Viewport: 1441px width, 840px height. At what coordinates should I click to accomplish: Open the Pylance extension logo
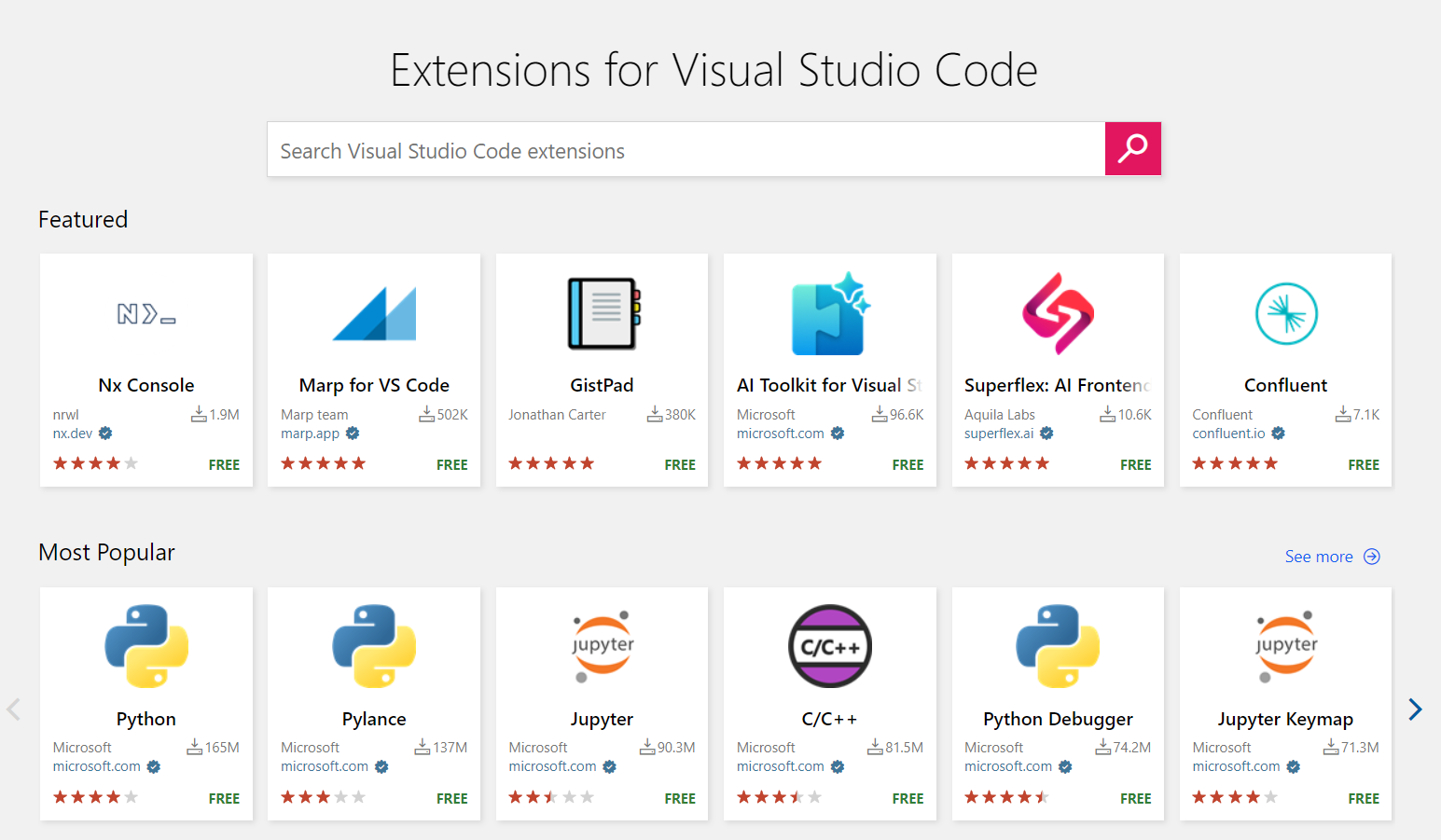click(x=374, y=646)
